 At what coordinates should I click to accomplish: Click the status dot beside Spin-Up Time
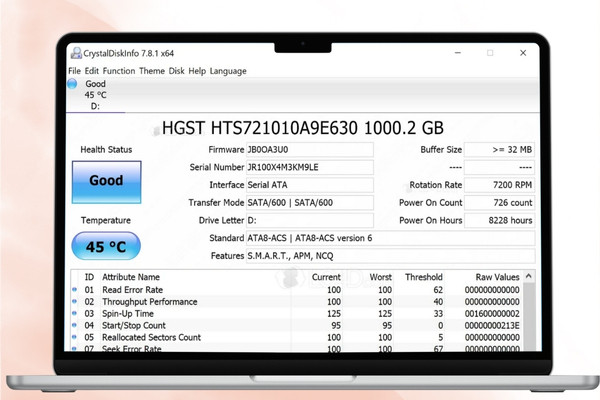pyautogui.click(x=75, y=313)
